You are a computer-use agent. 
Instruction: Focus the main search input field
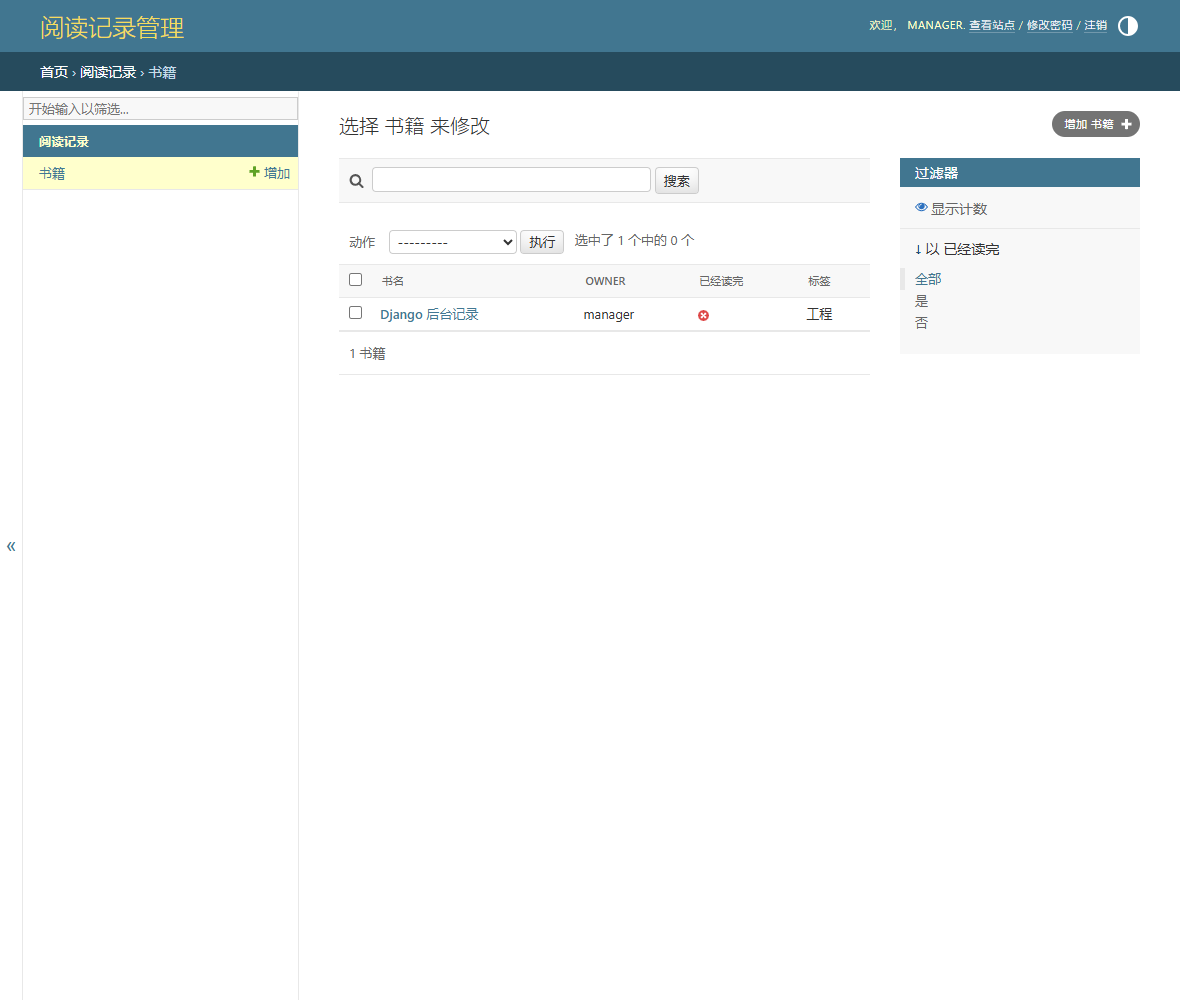511,180
